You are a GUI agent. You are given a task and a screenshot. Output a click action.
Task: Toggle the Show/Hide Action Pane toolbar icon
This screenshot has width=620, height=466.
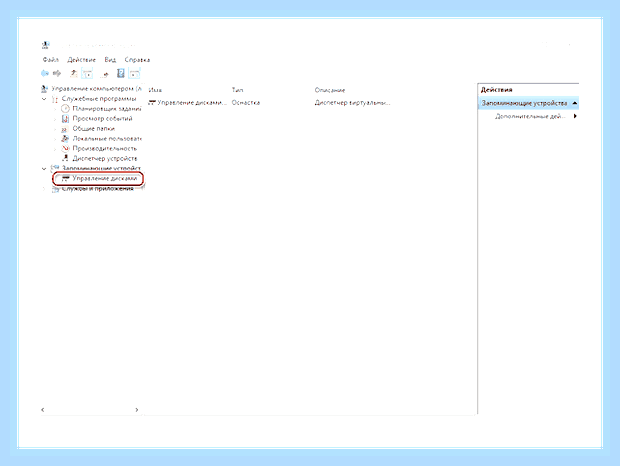(134, 73)
